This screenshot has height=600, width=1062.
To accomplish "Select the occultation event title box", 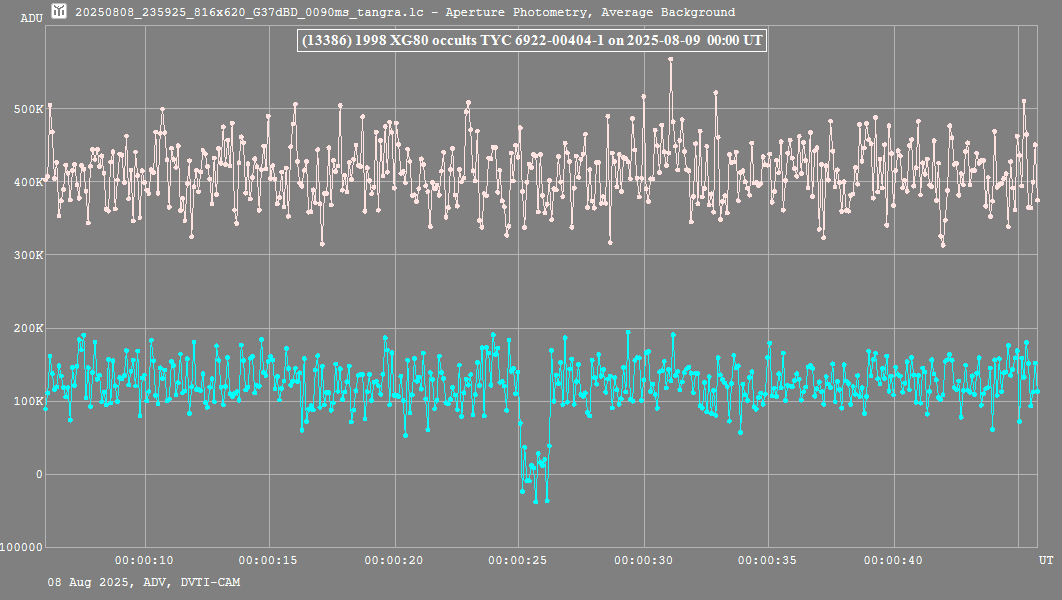I will coord(532,40).
